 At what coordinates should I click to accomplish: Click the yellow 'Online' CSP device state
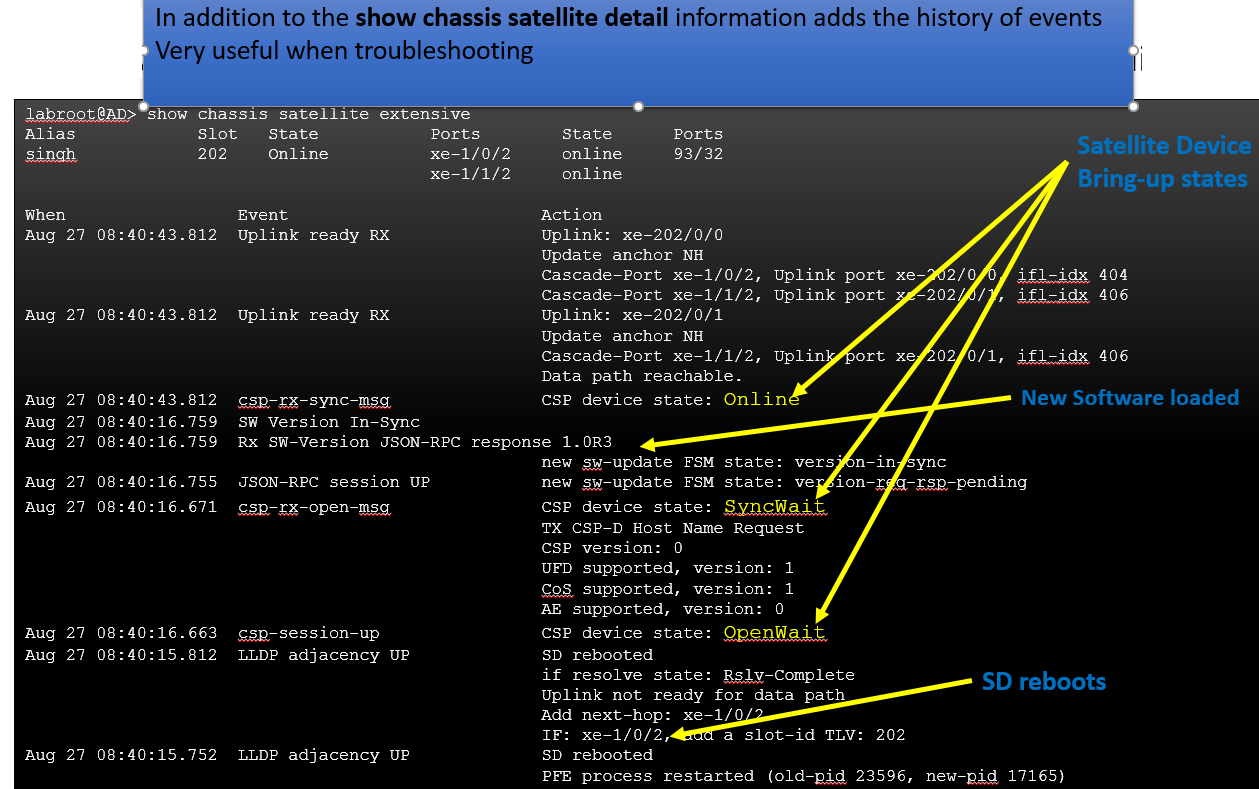762,399
